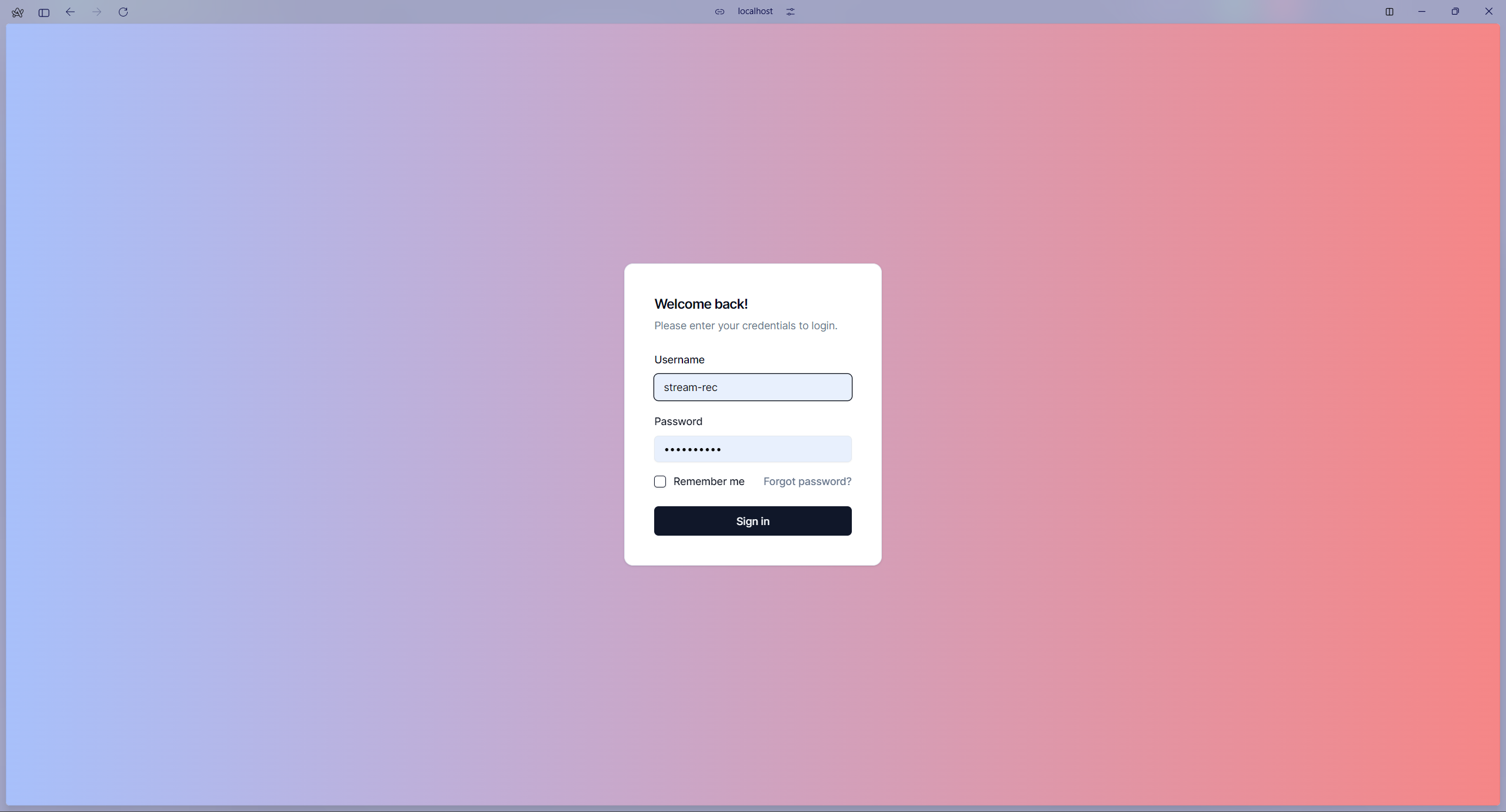Open site controls sliders icon
Image resolution: width=1506 pixels, height=812 pixels.
[790, 12]
